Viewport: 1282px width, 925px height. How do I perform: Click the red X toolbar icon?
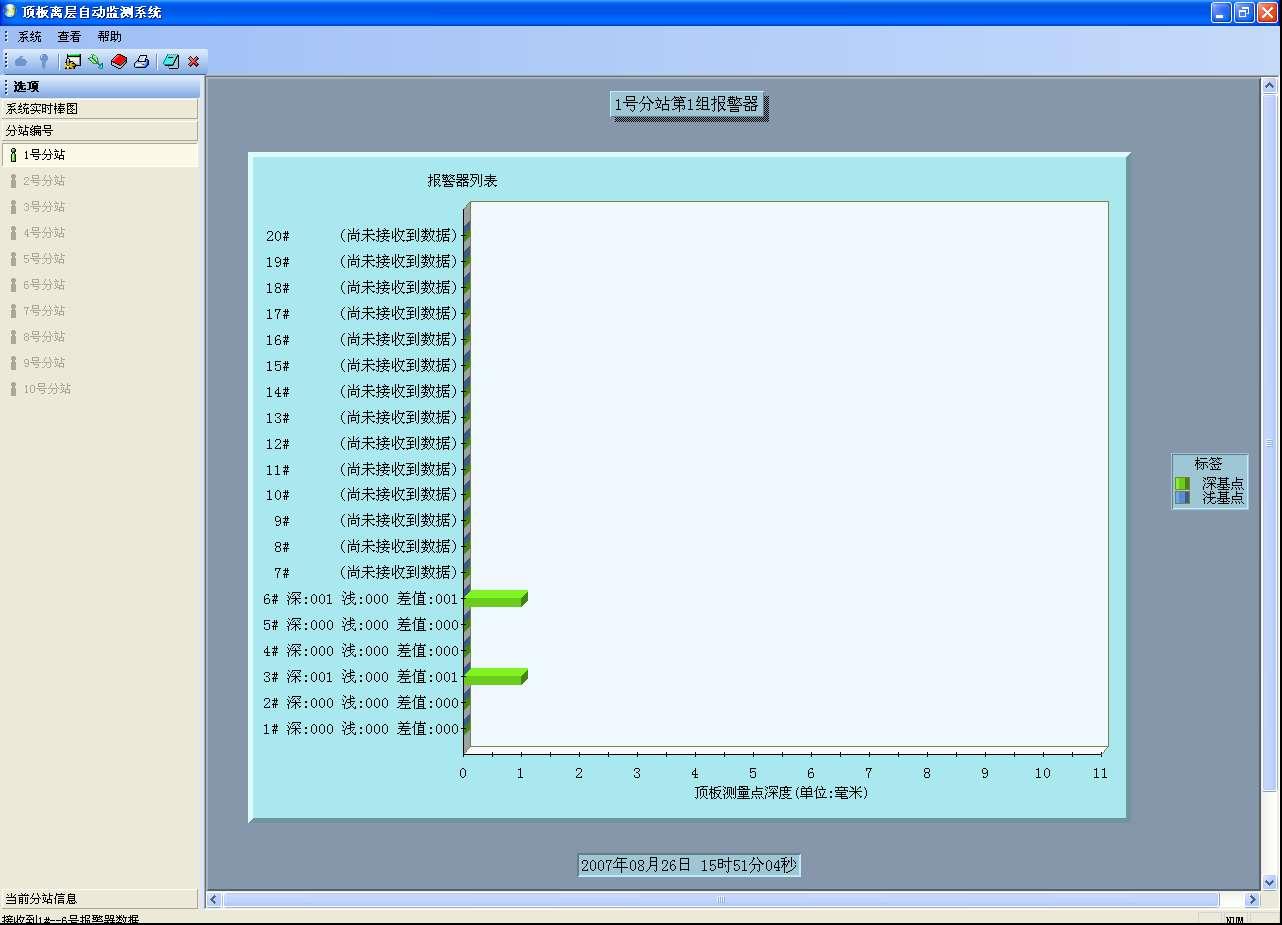[193, 61]
